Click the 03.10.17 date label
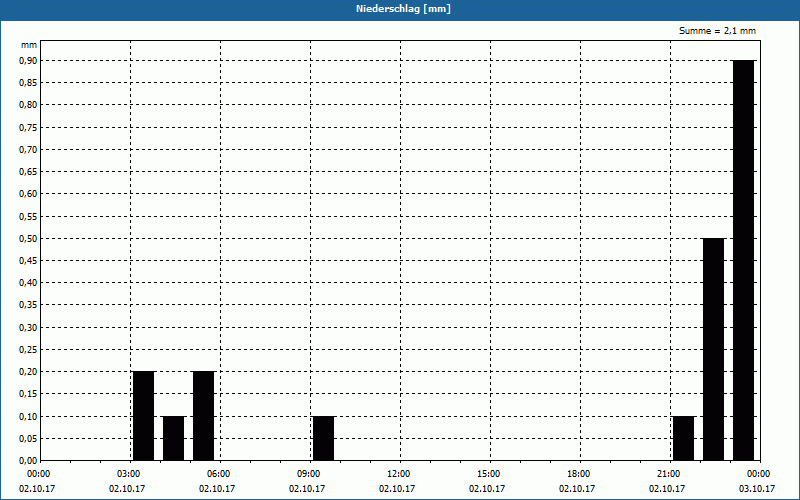 coord(757,489)
